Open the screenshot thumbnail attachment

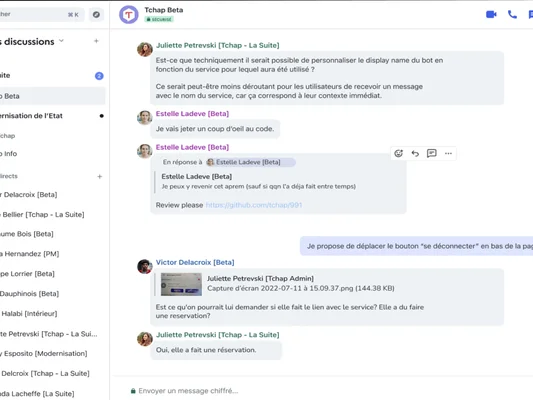click(x=181, y=284)
